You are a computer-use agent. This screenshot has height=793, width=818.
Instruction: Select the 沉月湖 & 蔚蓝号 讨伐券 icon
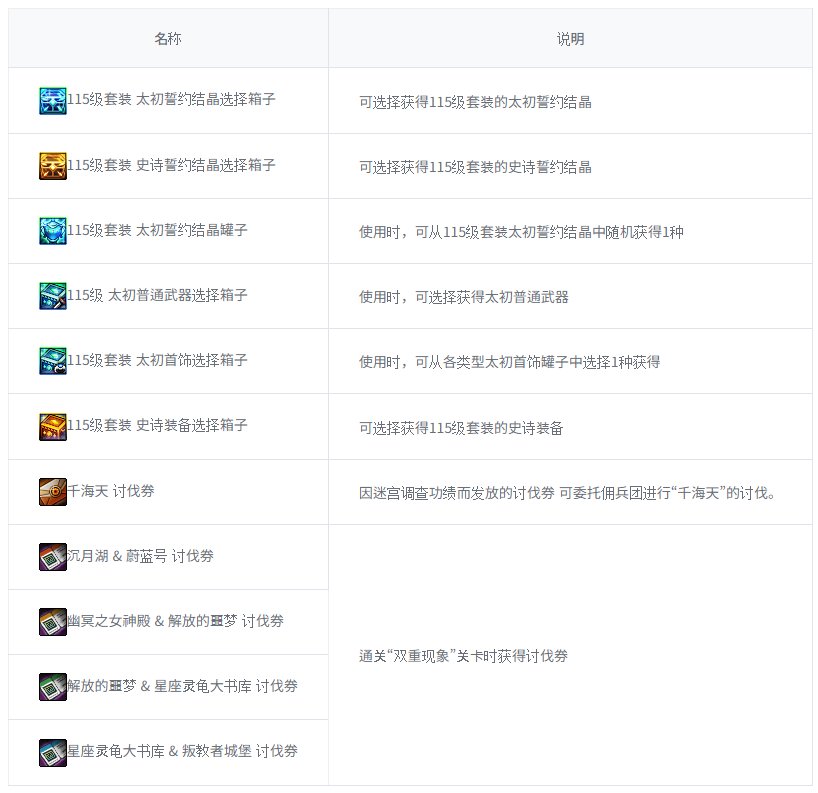click(x=53, y=557)
